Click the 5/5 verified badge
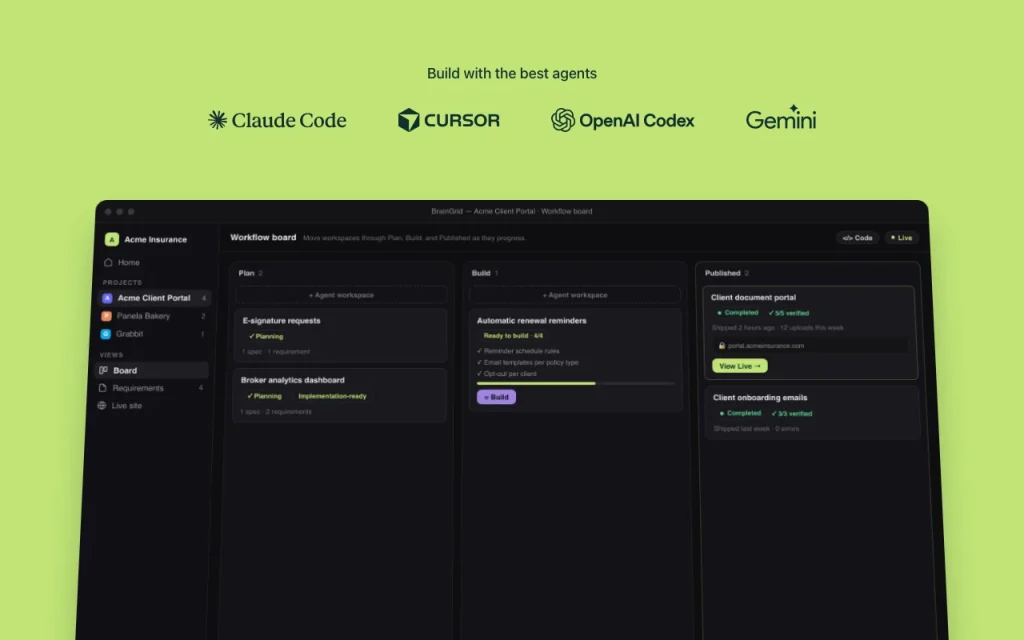This screenshot has width=1024, height=640. pos(788,313)
